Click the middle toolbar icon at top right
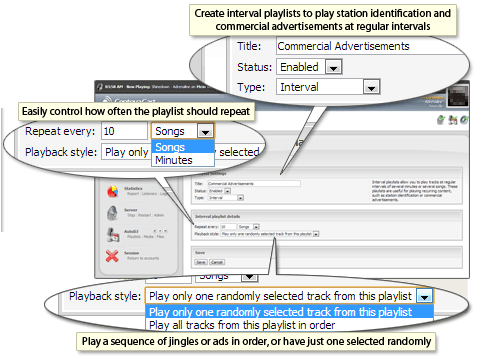Viewport: 479px width, 363px height. pos(453,120)
